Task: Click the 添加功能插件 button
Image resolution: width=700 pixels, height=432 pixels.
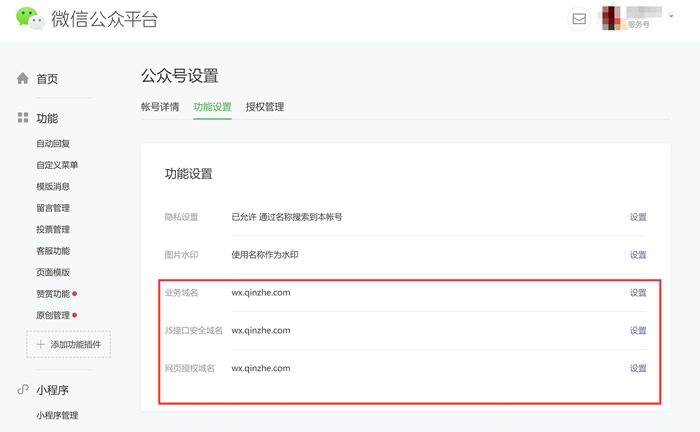Action: (69, 345)
